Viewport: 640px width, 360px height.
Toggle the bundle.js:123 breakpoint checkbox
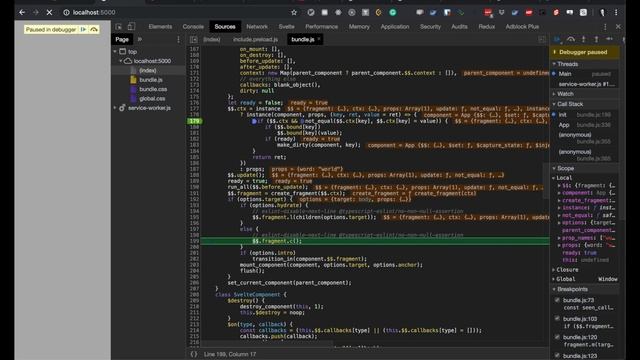pyautogui.click(x=557, y=356)
